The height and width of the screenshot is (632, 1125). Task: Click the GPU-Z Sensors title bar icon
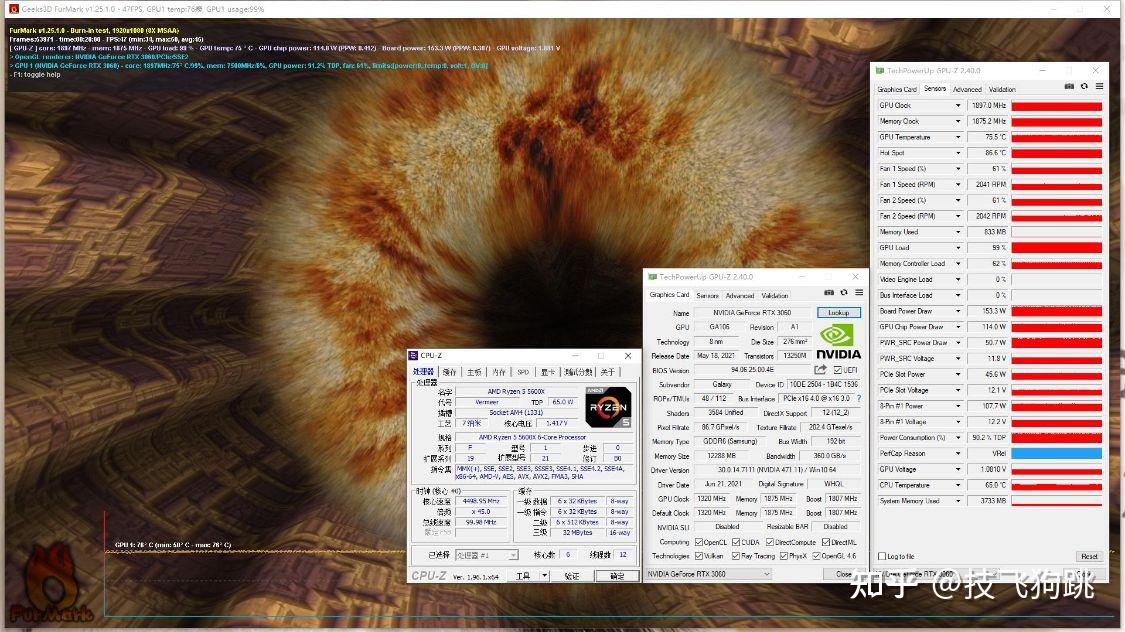click(x=880, y=70)
